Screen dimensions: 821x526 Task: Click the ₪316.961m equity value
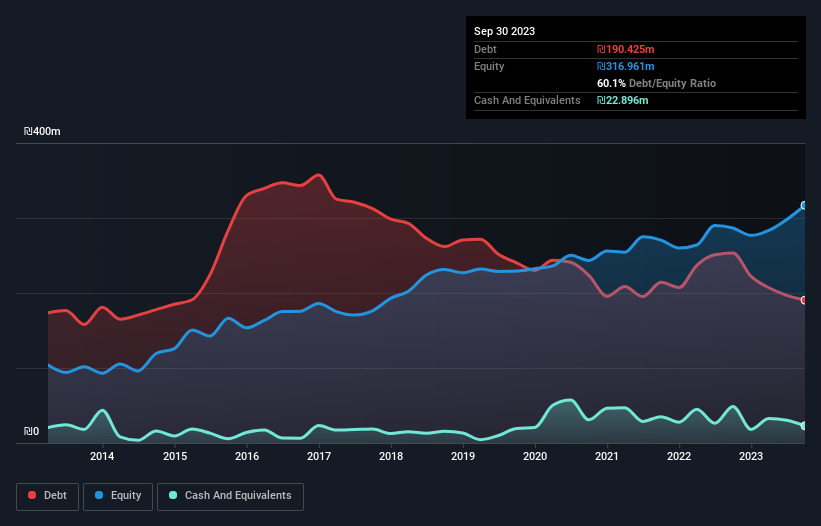[x=626, y=66]
